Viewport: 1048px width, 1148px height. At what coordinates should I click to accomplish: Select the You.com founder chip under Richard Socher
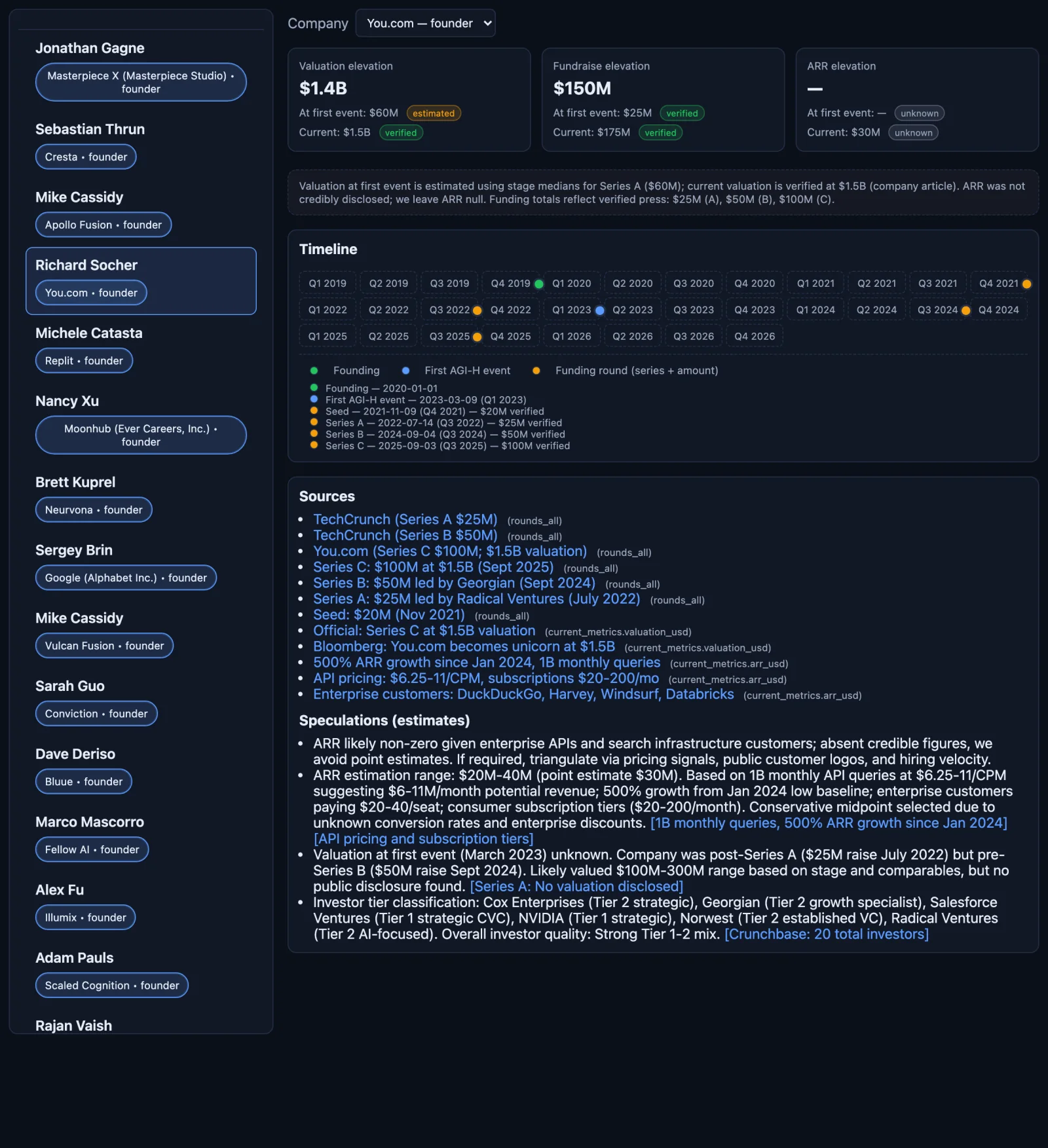tap(91, 293)
